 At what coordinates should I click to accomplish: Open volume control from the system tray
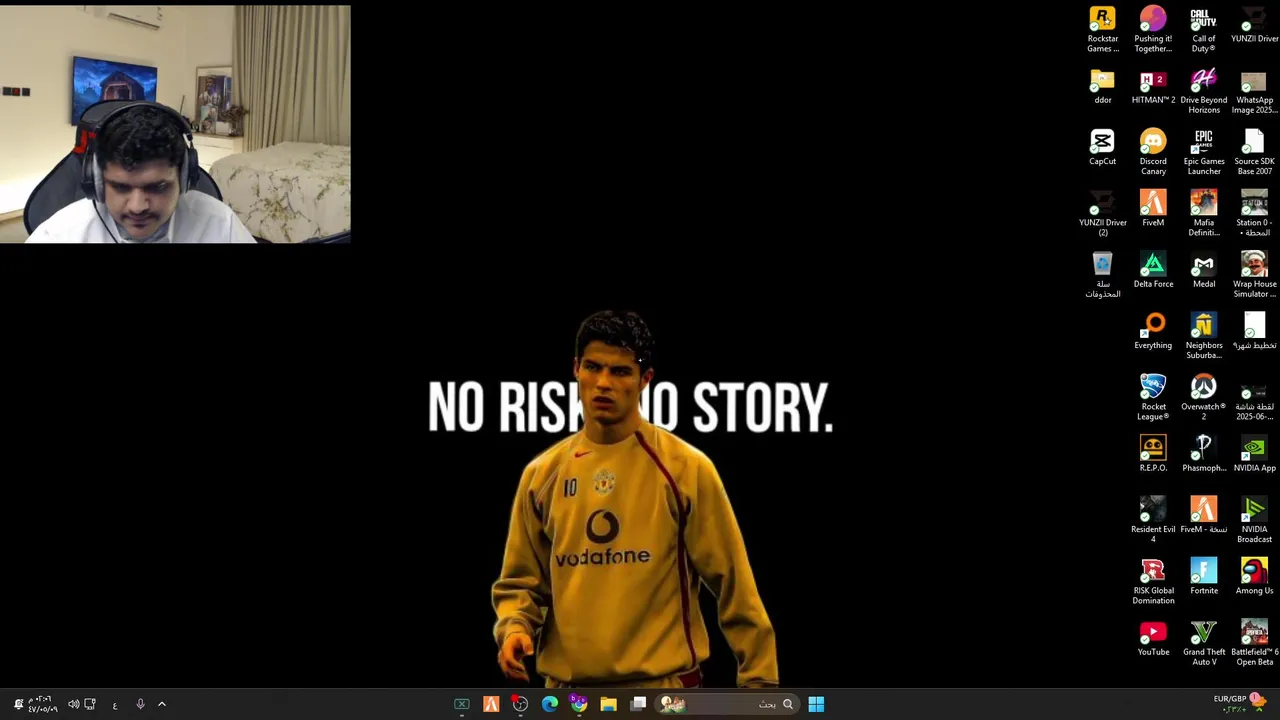click(x=74, y=704)
